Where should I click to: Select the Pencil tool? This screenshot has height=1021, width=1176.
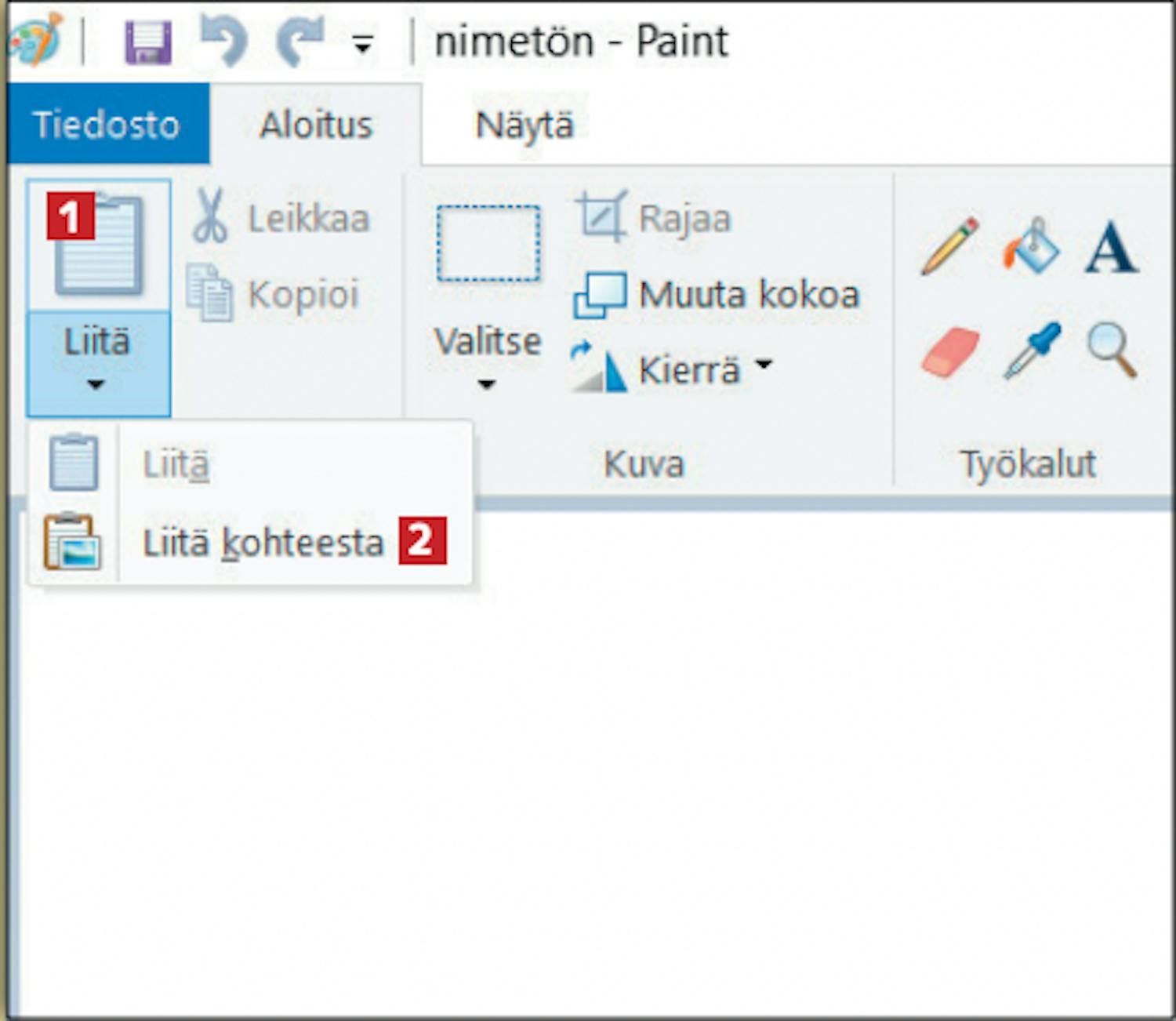(x=949, y=246)
